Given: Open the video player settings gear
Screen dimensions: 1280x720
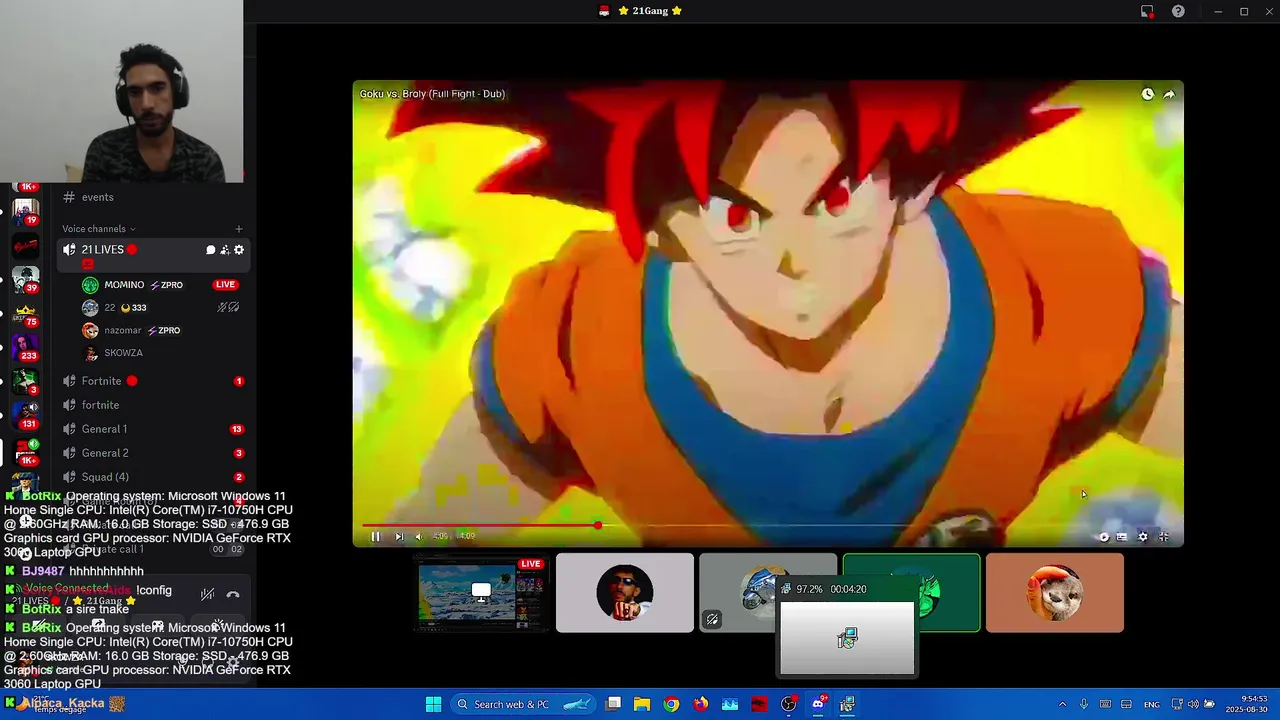Looking at the screenshot, I should click(1143, 537).
